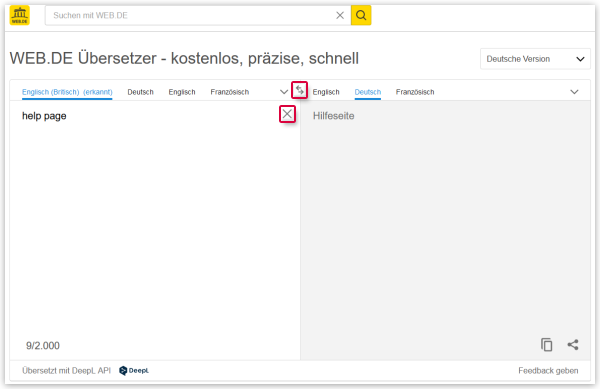Open the Deutsche Version dropdown
600x389 pixels.
535,59
